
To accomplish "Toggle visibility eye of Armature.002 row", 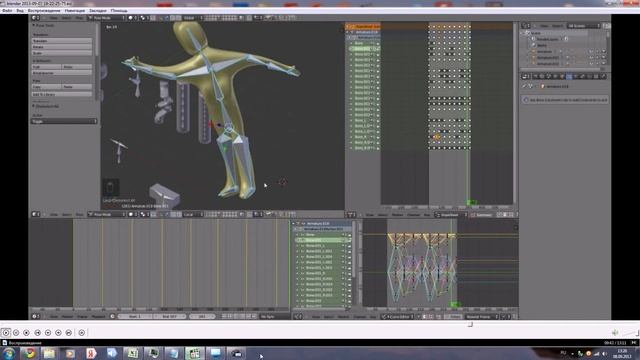I will 591,64.
